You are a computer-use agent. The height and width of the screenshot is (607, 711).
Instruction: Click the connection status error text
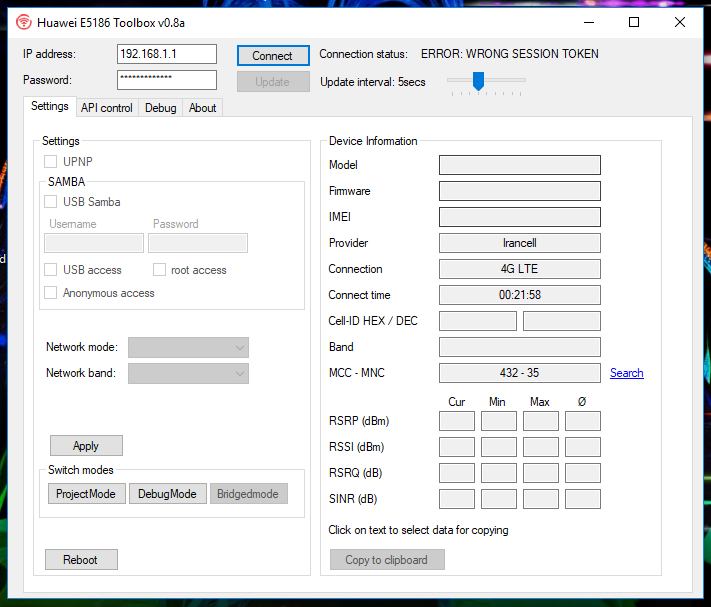510,54
